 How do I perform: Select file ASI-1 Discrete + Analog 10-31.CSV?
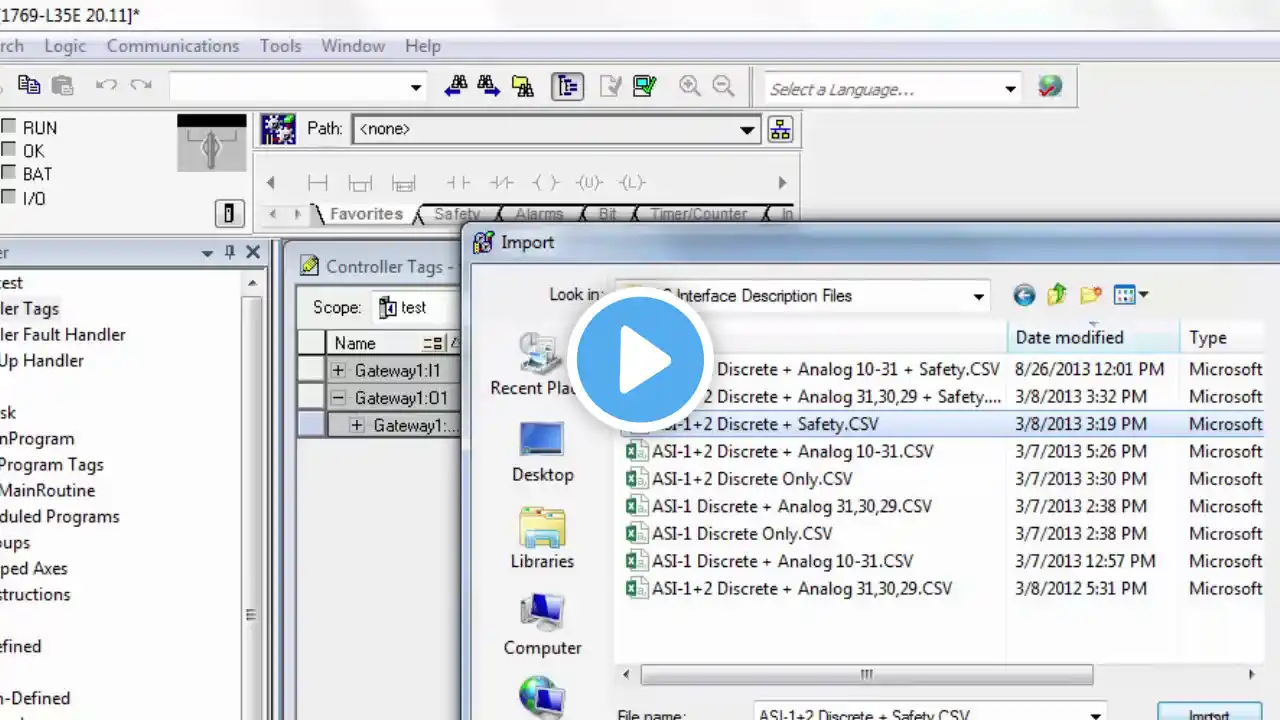(x=782, y=561)
